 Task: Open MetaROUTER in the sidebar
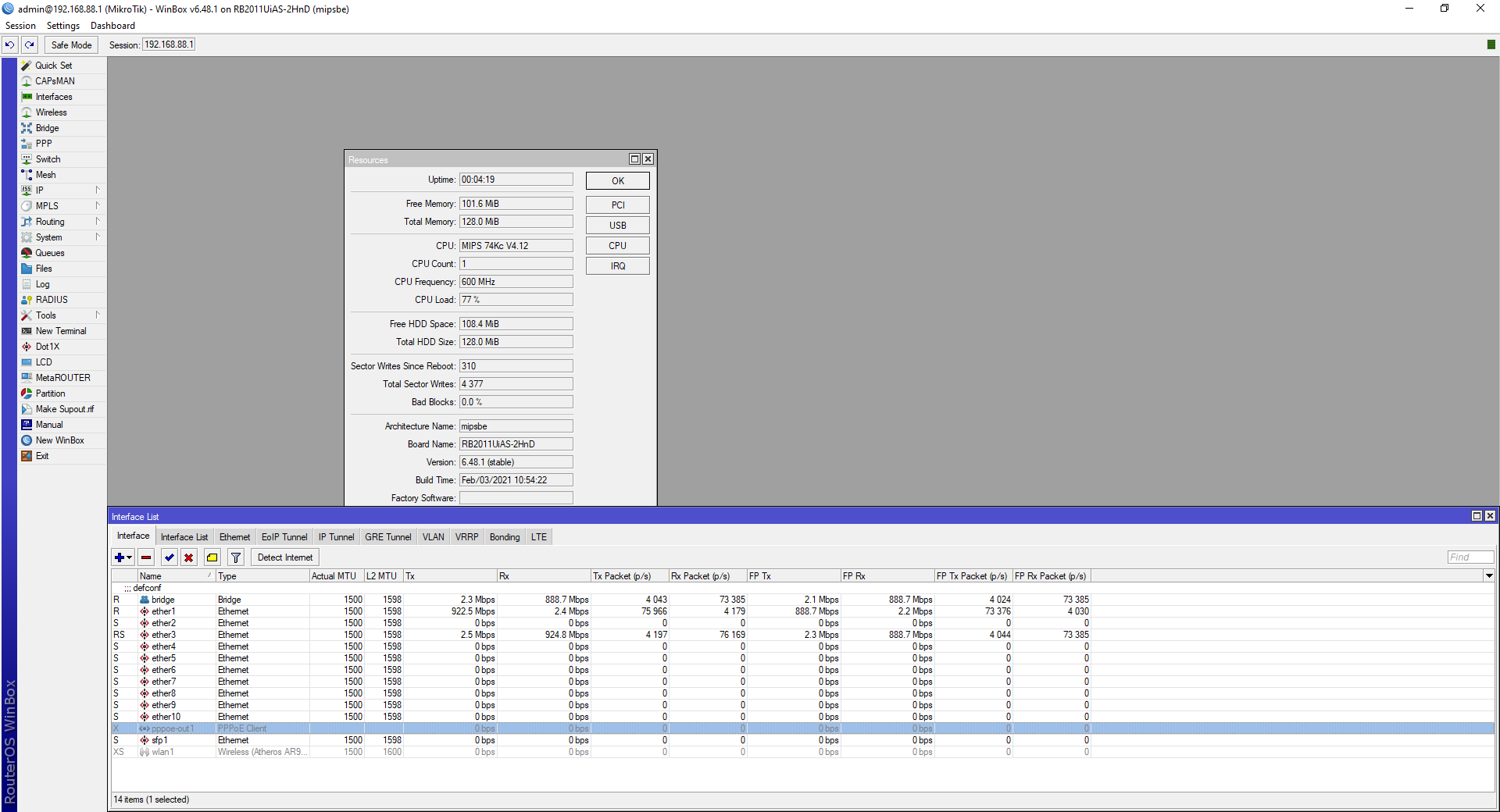coord(62,378)
